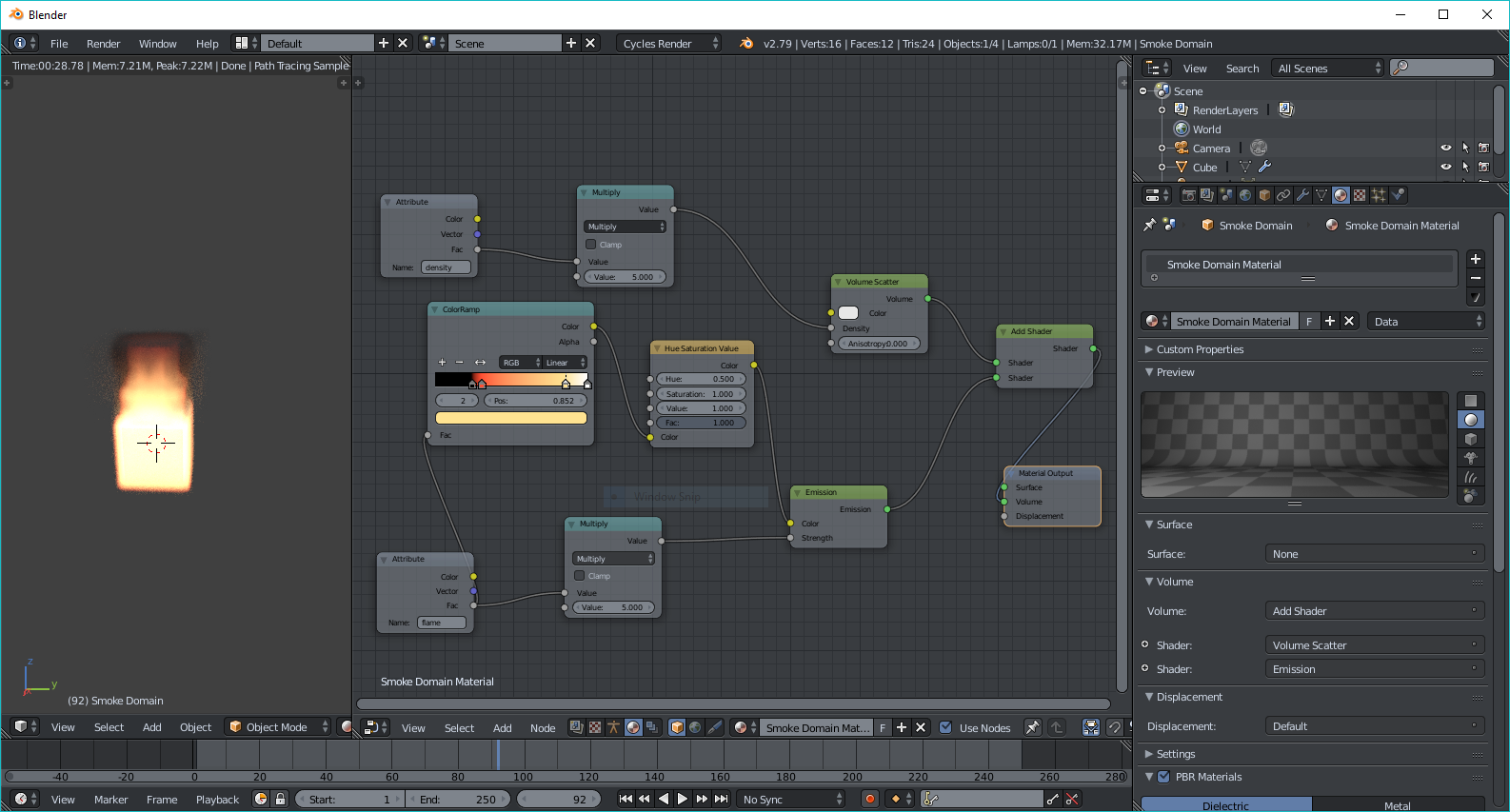The image size is (1510, 812).
Task: Click Surface None shader button
Action: pos(1375,554)
